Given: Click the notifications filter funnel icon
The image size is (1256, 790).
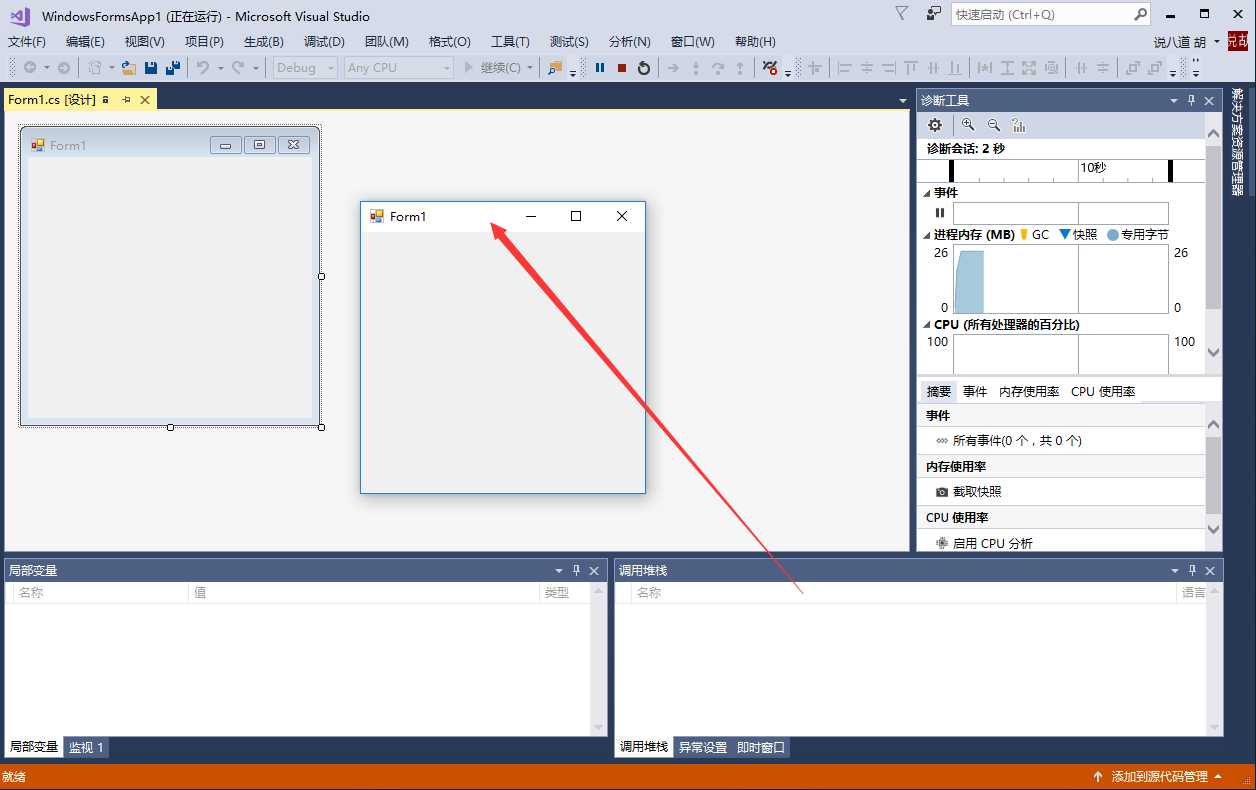Looking at the screenshot, I should coord(902,14).
